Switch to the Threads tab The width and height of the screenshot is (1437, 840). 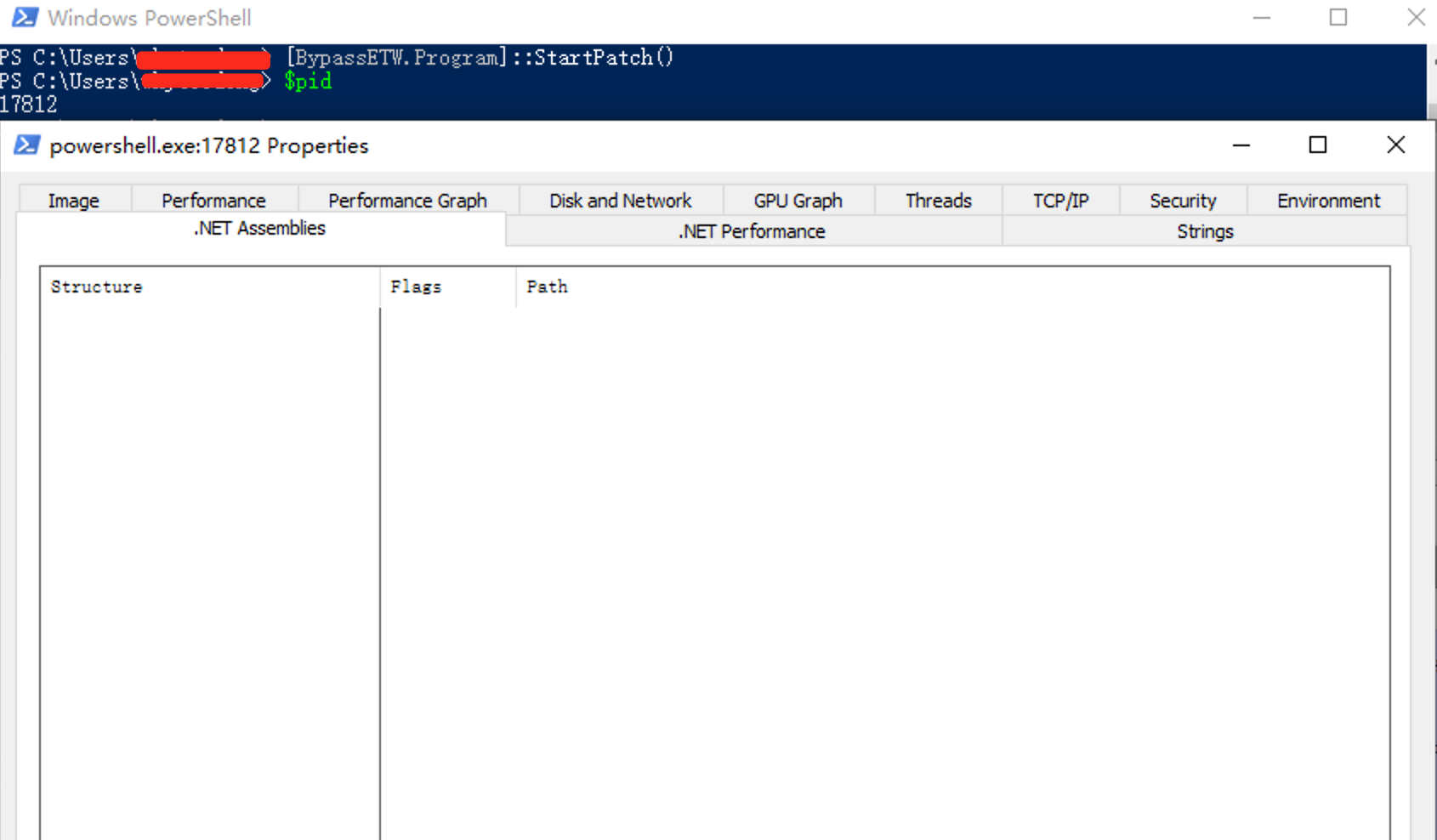pos(938,201)
